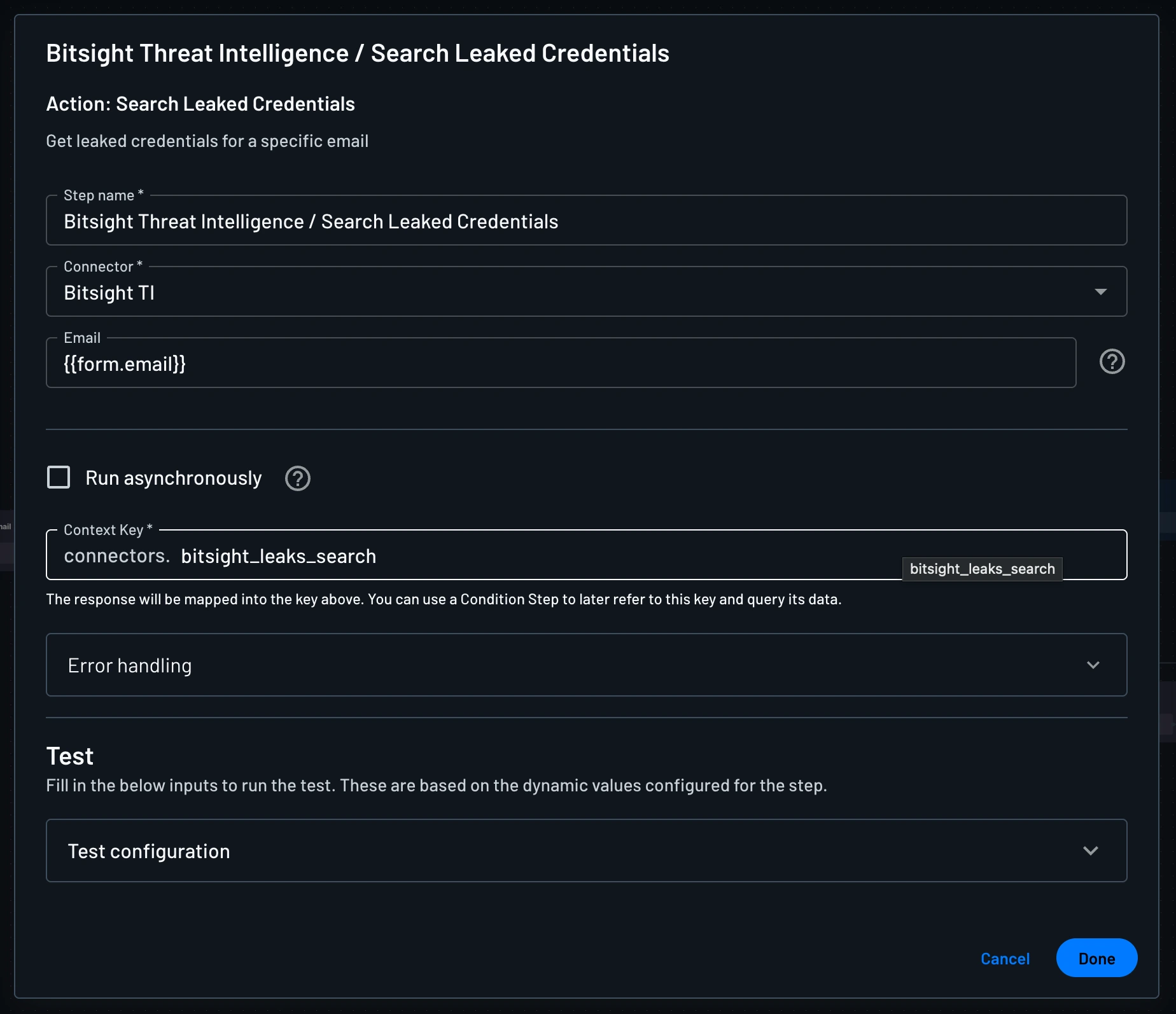Show help for Run asynchronously
1176x1014 pixels.
coord(297,478)
